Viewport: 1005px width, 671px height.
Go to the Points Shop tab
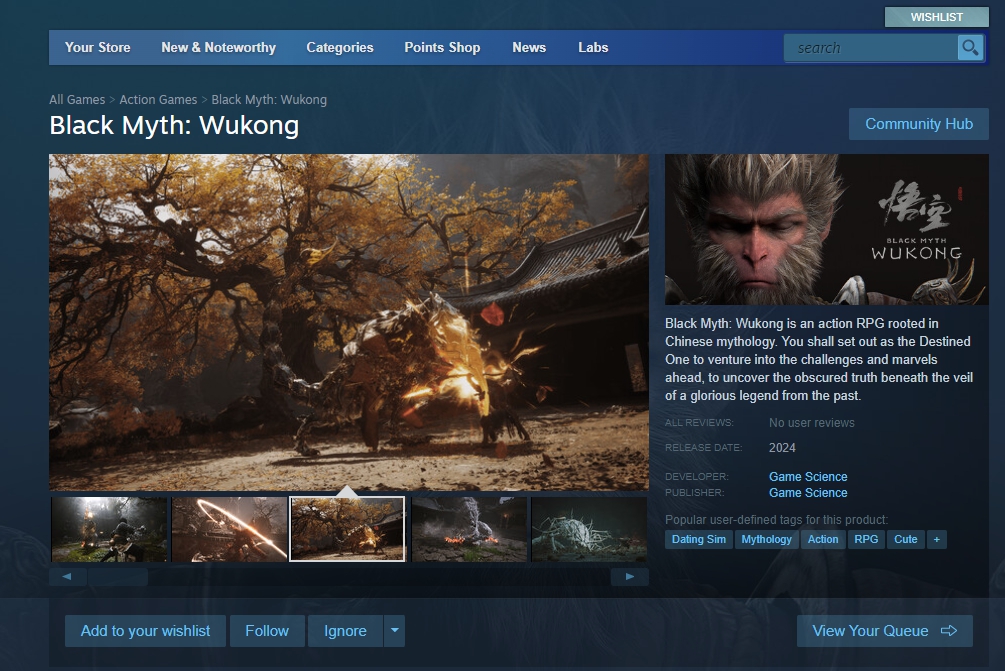(x=442, y=48)
